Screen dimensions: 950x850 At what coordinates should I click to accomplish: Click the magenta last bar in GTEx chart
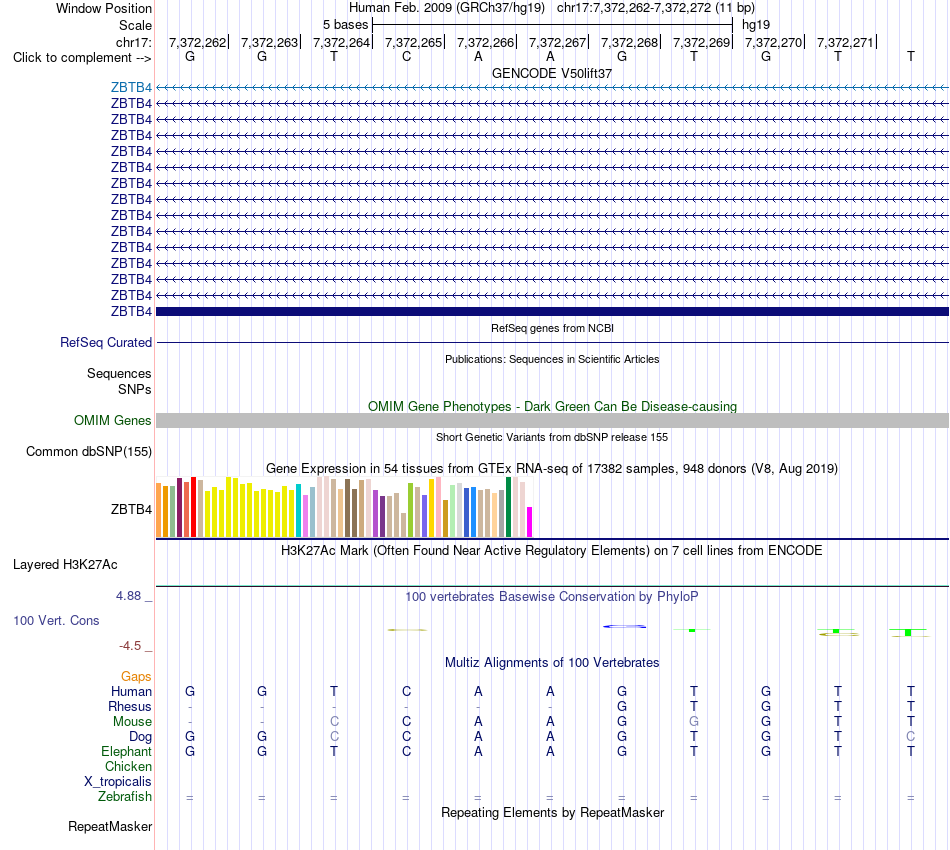point(530,522)
